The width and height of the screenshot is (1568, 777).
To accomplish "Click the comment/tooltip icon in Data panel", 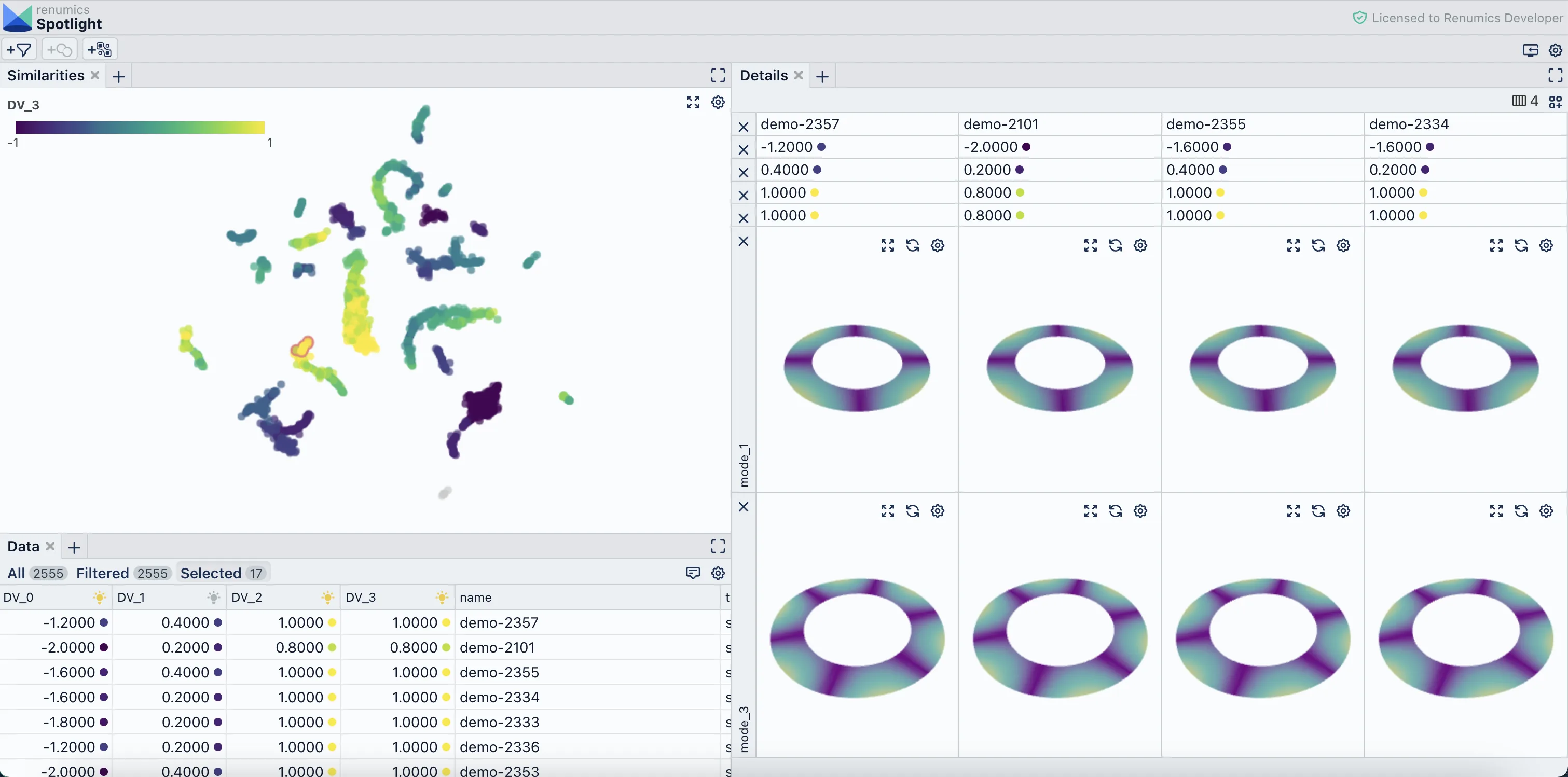I will tap(693, 573).
